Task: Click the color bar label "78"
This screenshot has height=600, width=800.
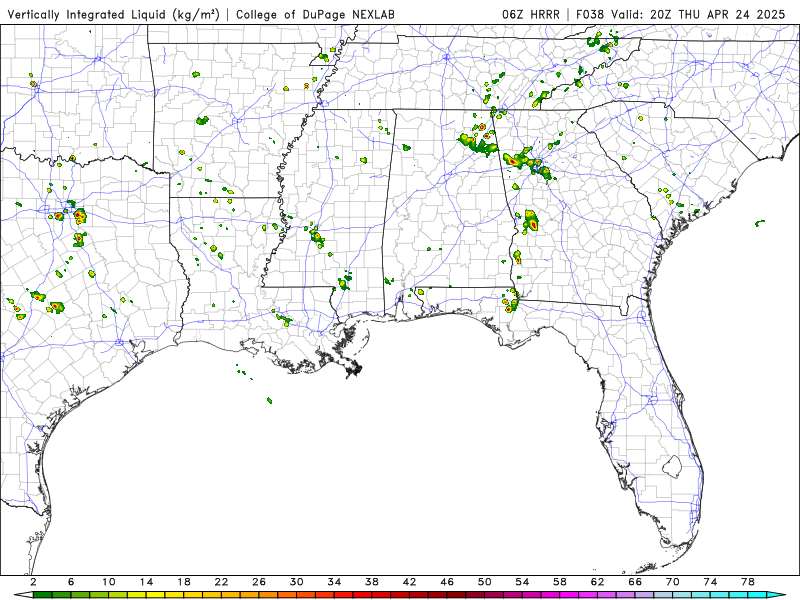Action: pyautogui.click(x=748, y=582)
